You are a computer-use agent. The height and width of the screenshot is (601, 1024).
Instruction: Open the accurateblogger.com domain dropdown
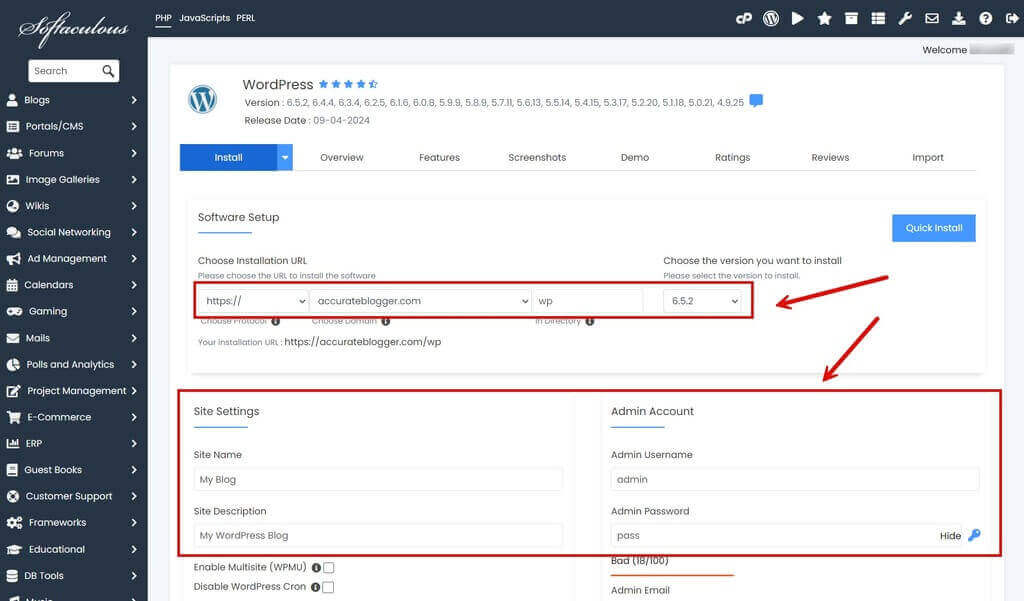point(421,301)
